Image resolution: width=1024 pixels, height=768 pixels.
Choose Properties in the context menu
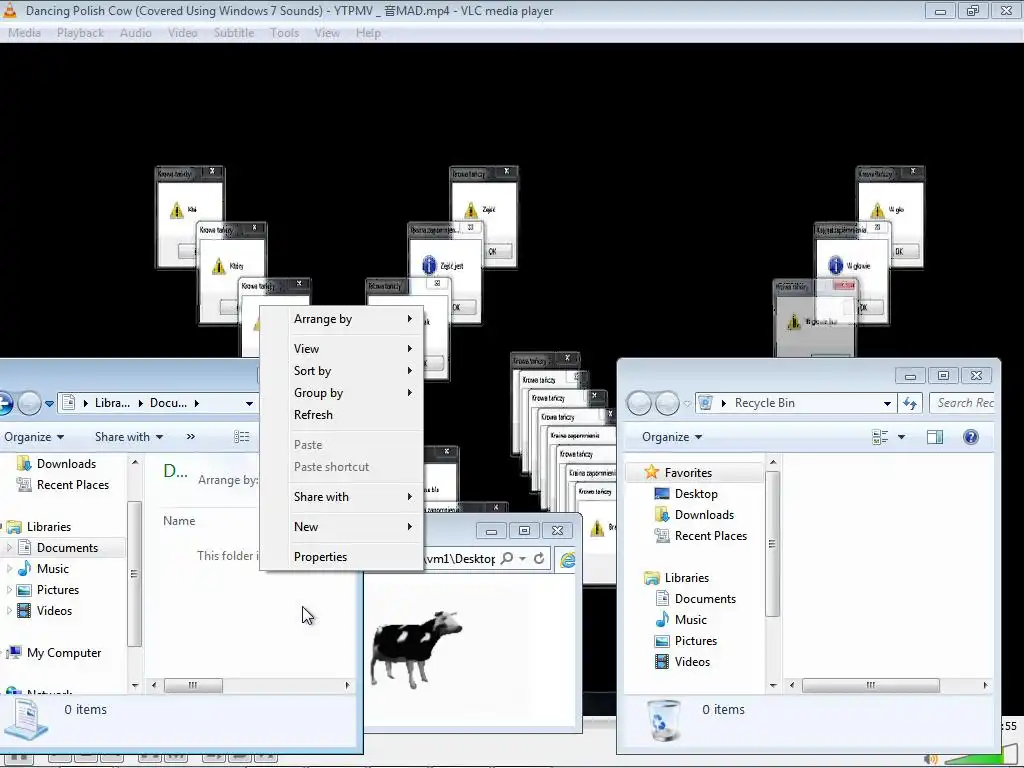342,557
